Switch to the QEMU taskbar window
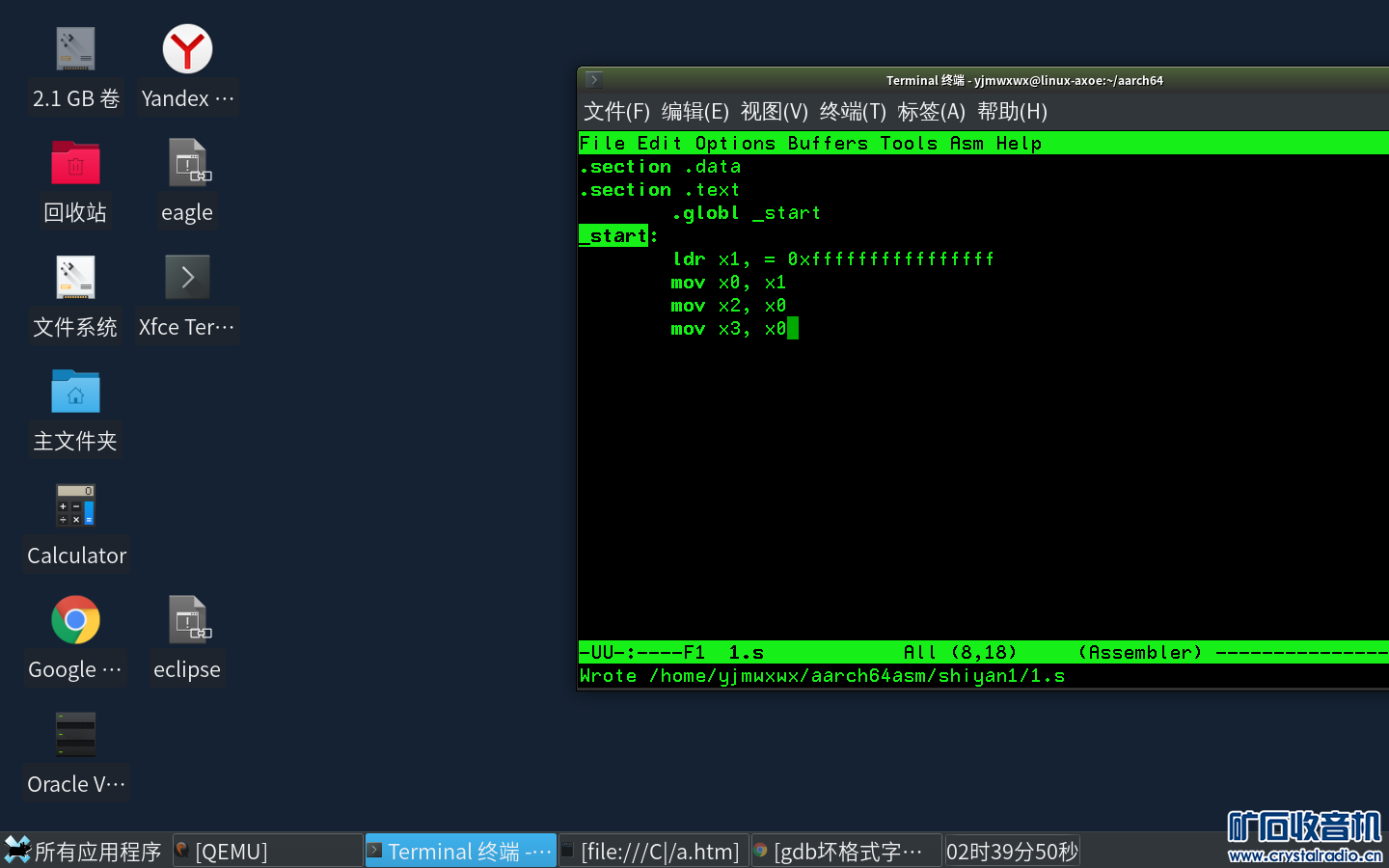Screen dimensions: 1389x868 coord(267,851)
